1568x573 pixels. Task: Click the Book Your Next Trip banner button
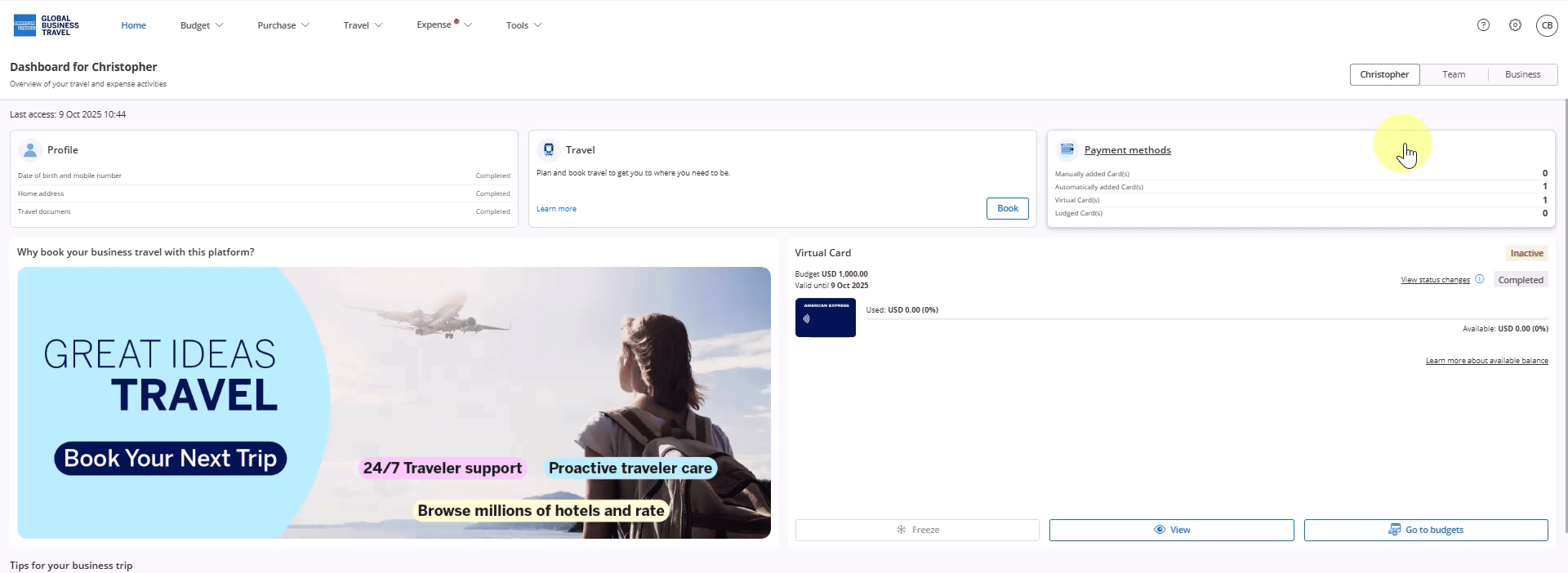click(x=171, y=458)
